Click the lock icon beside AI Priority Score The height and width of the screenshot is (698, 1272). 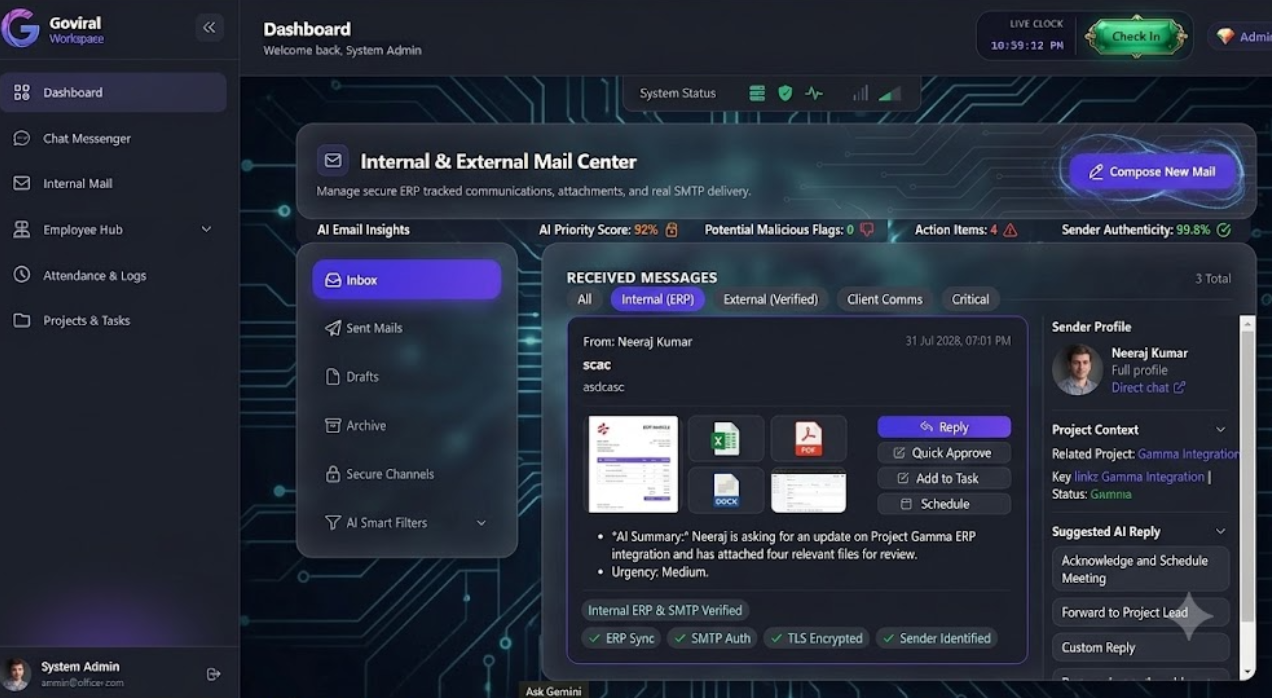(672, 230)
